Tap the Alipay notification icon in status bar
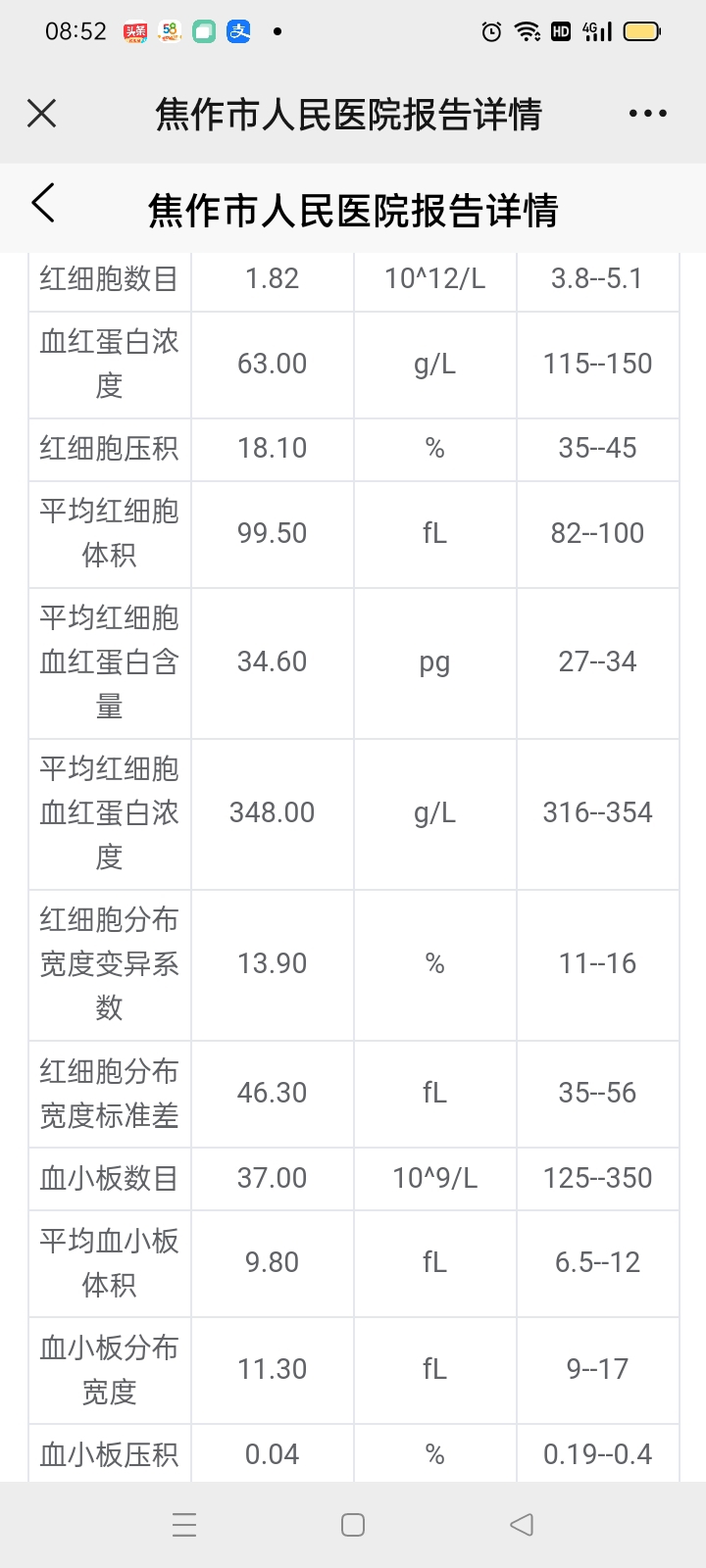The width and height of the screenshot is (706, 1568). coord(239,32)
